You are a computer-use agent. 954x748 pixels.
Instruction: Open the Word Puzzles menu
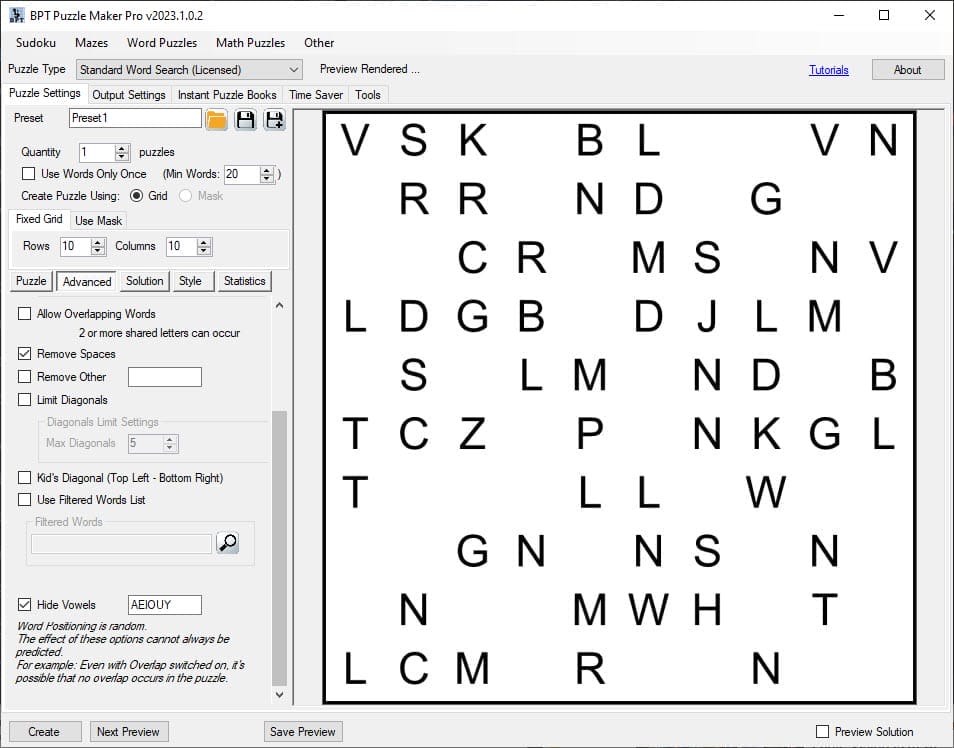click(162, 43)
